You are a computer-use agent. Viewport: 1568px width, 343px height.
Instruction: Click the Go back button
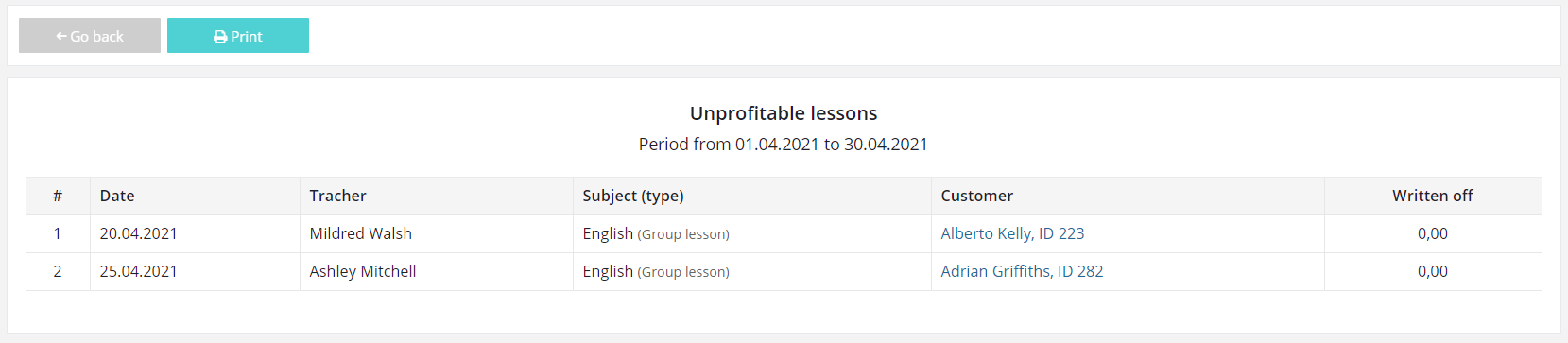(x=90, y=36)
